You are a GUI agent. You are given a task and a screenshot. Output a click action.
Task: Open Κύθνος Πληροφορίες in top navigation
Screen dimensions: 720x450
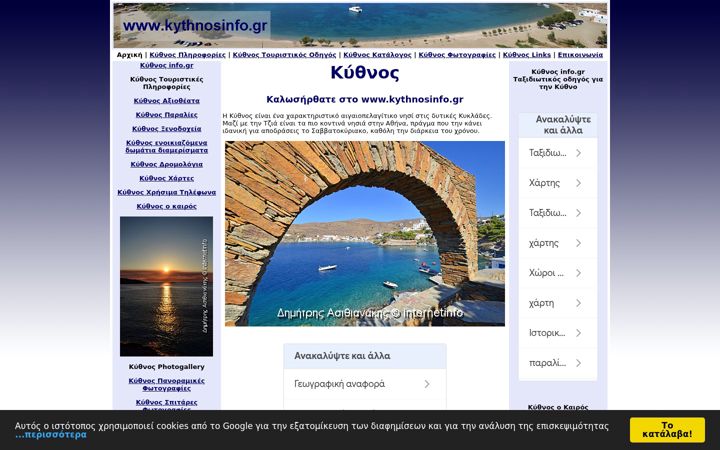click(x=187, y=55)
